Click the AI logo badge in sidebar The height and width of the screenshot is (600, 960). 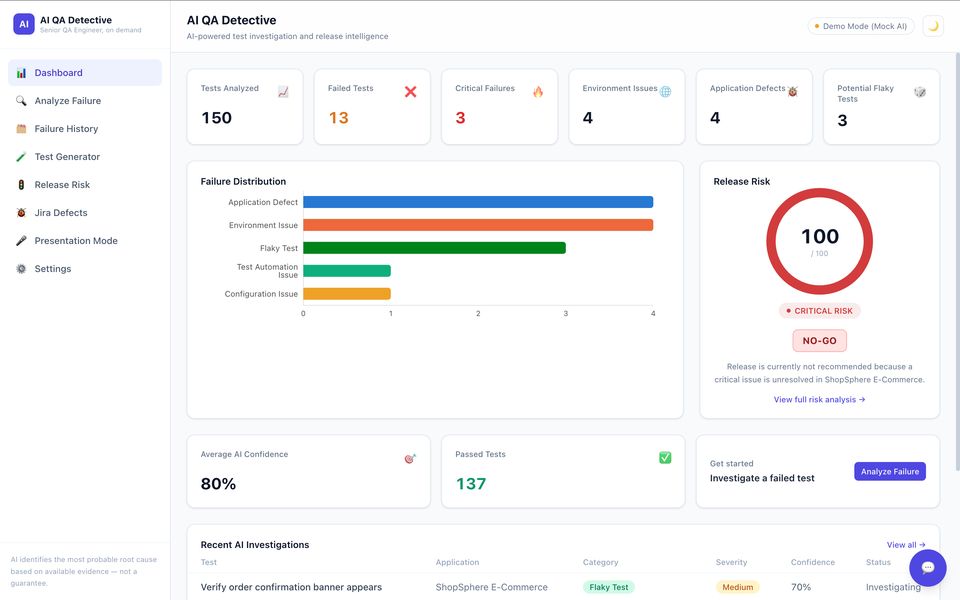(24, 24)
